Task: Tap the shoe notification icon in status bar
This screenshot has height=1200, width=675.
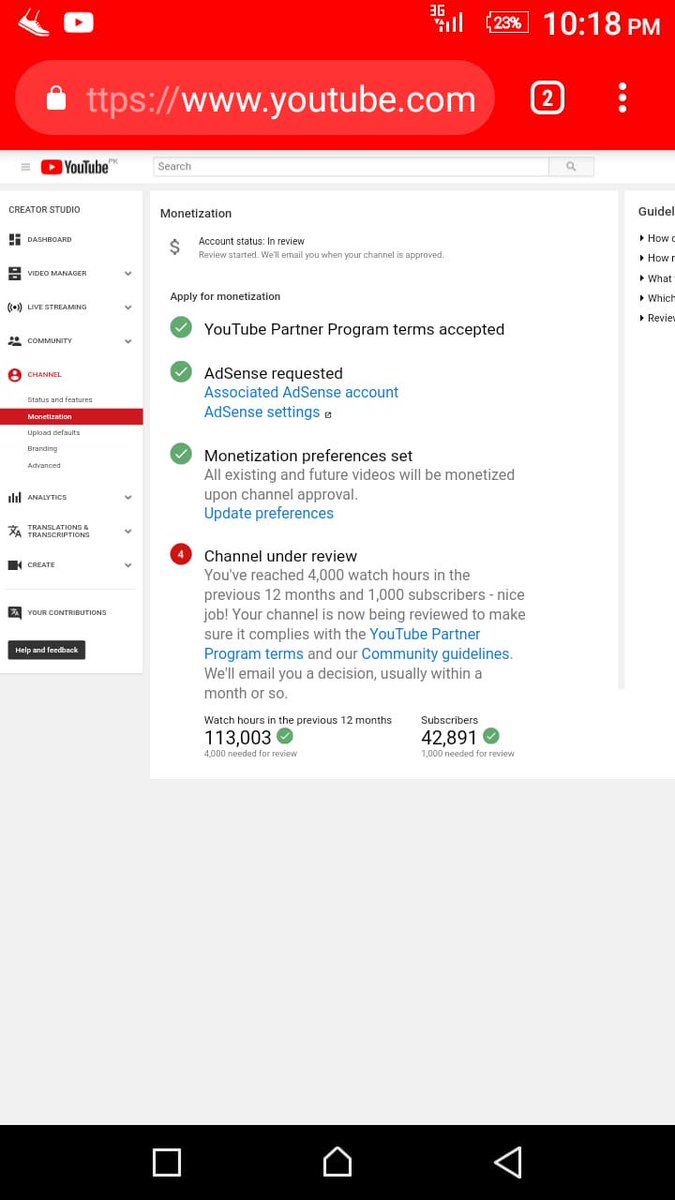Action: pyautogui.click(x=33, y=22)
